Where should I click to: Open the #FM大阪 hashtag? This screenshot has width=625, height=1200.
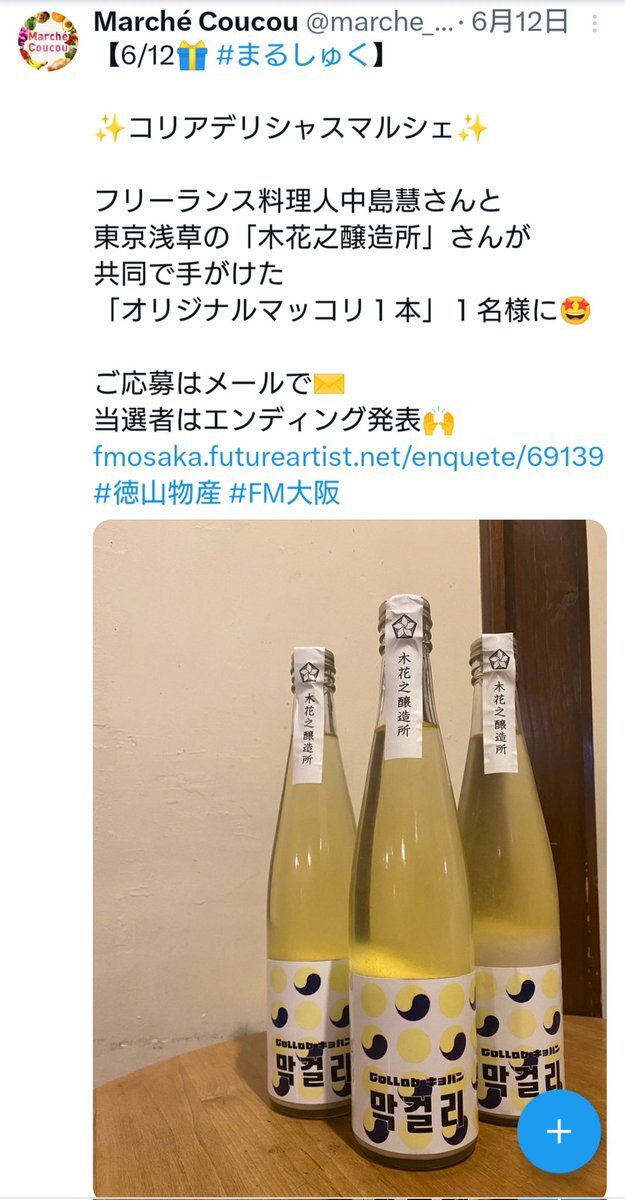[285, 493]
